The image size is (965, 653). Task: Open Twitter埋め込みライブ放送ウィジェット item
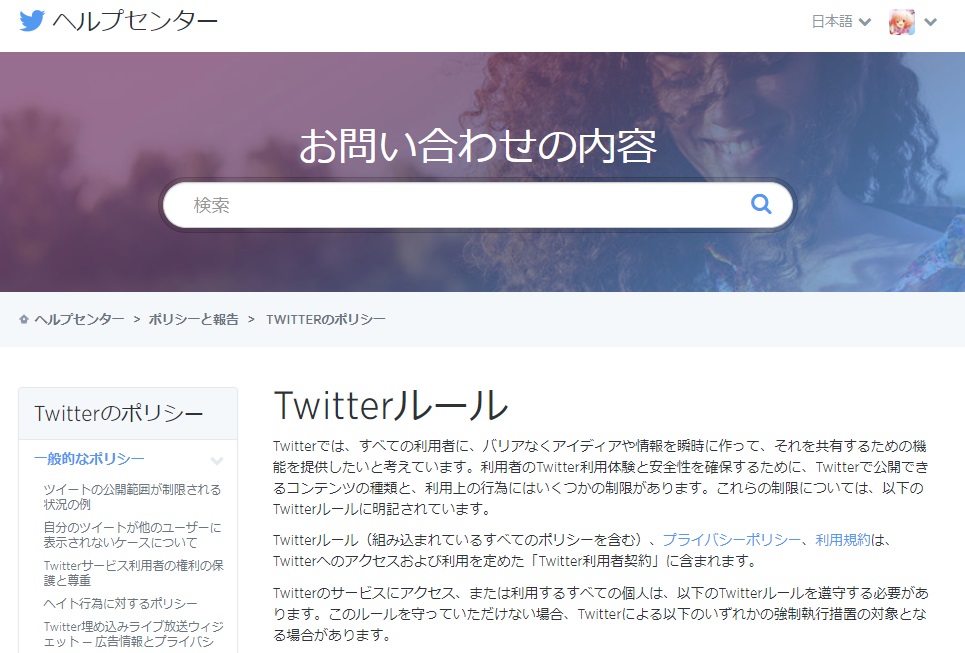tap(132, 634)
